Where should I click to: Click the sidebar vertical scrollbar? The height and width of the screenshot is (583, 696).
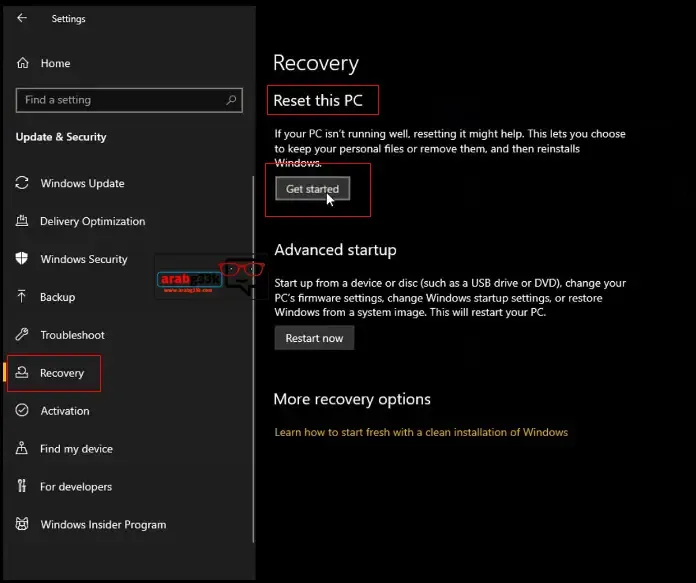tap(253, 359)
